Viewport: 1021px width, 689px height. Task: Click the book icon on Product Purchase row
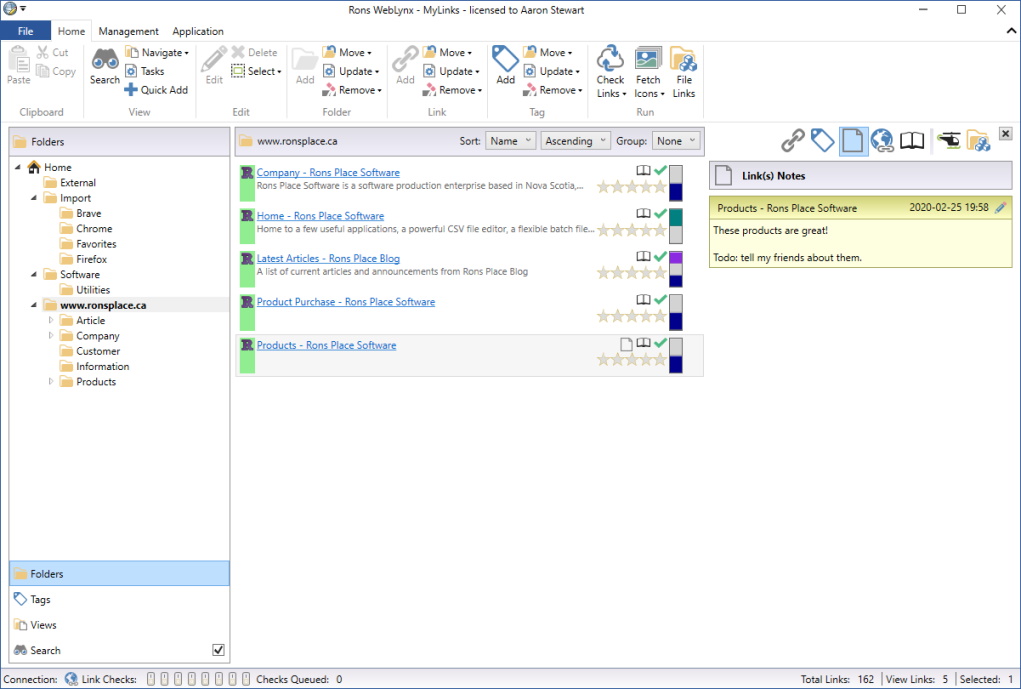(643, 300)
